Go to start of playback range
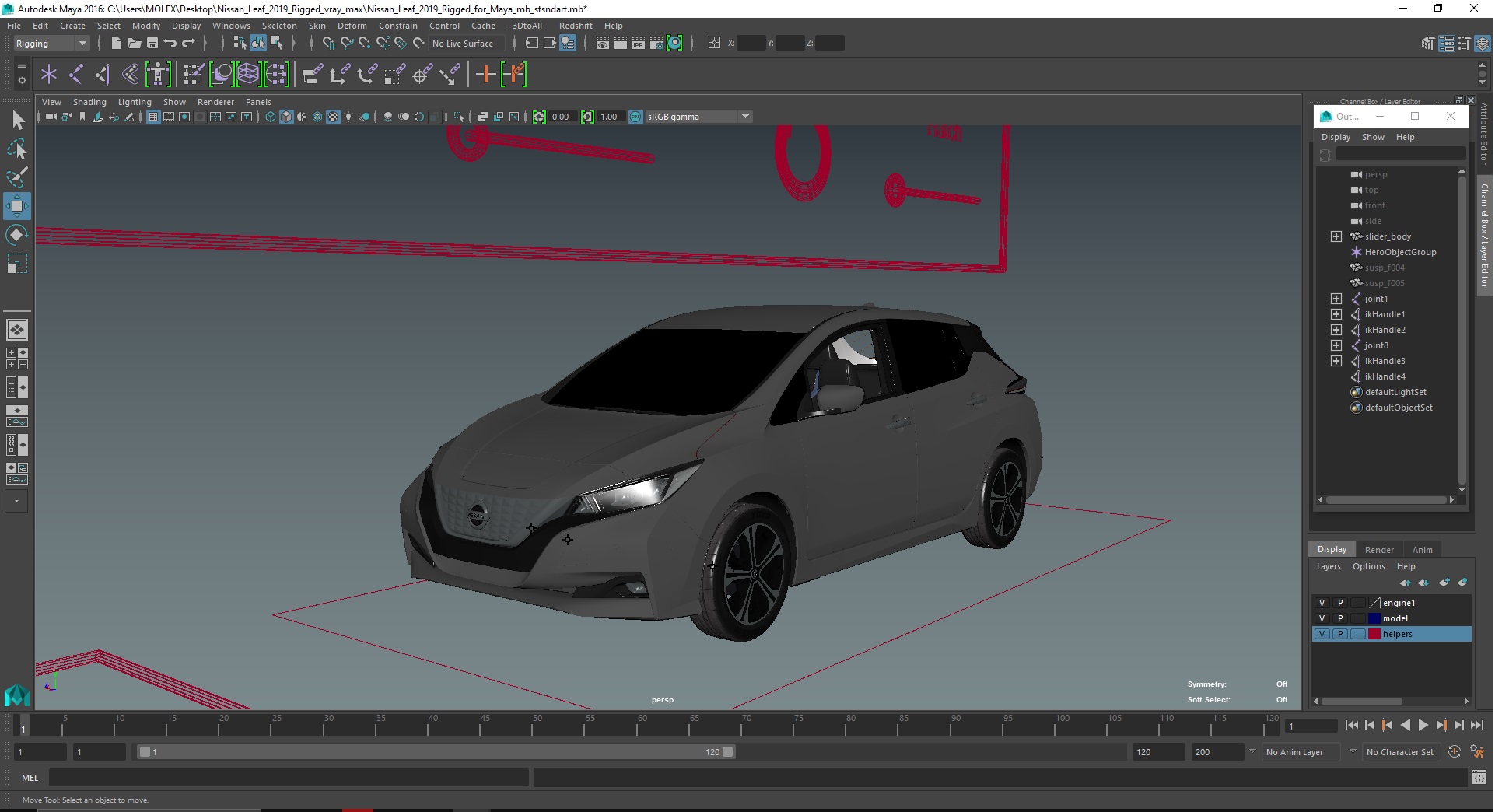 (x=1351, y=725)
